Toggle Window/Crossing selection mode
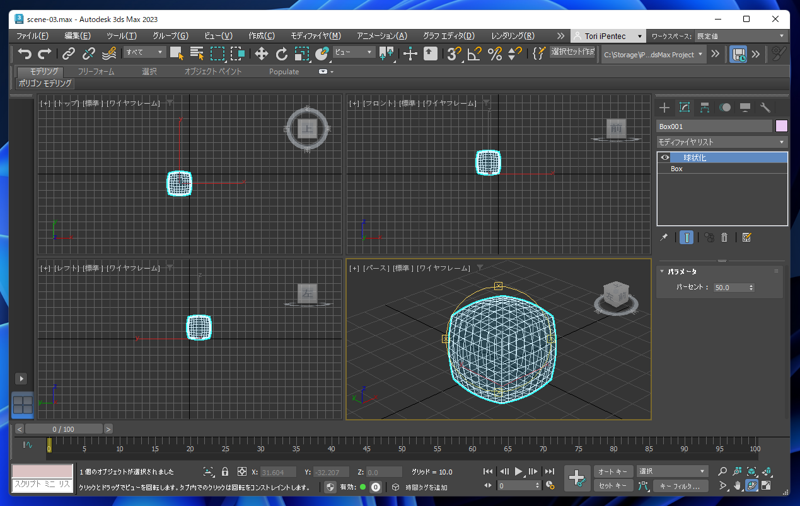This screenshot has width=800, height=506. tap(238, 54)
